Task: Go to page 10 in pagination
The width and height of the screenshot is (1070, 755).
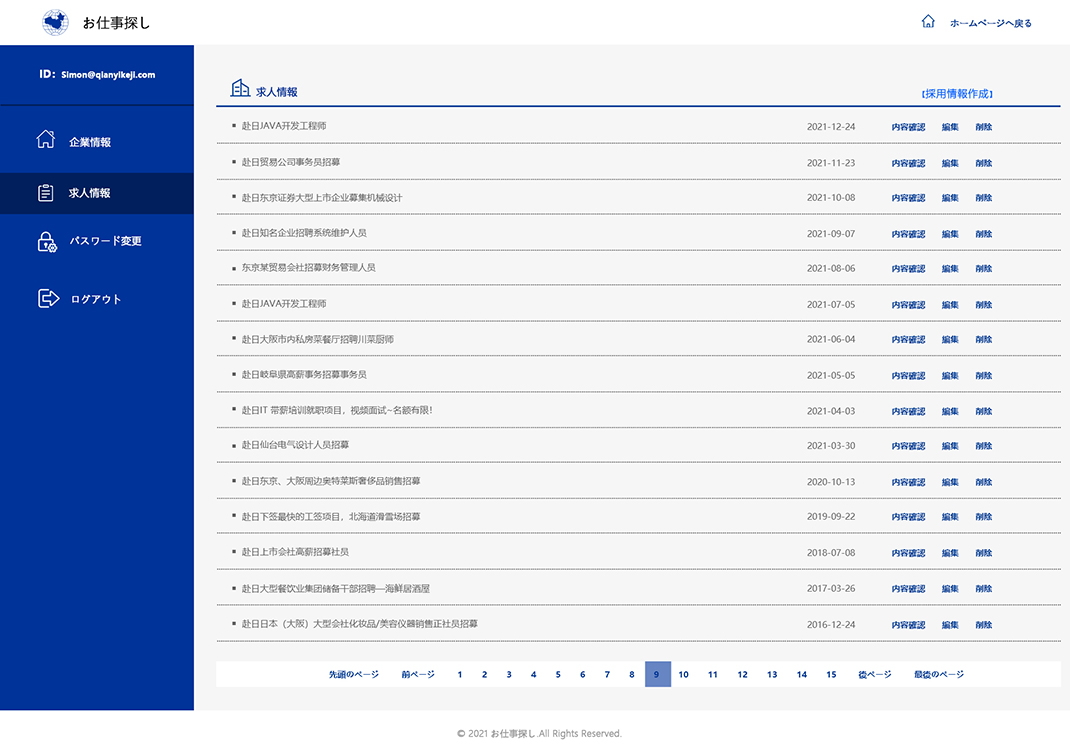Action: pos(683,675)
